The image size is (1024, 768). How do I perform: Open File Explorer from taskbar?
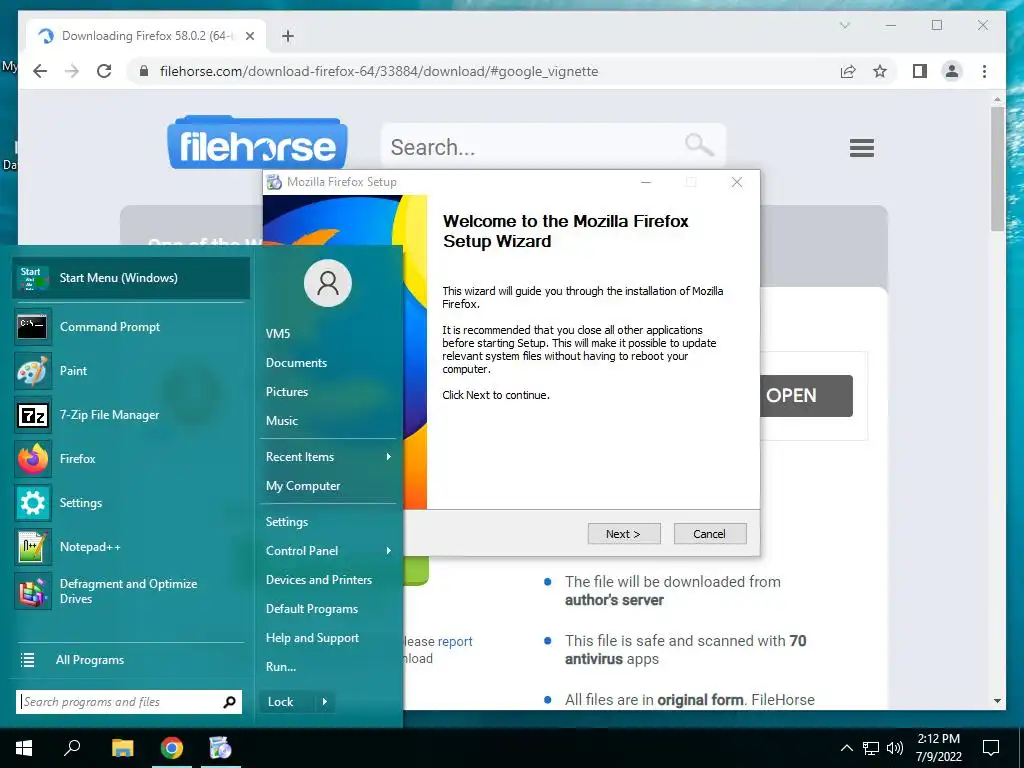122,748
